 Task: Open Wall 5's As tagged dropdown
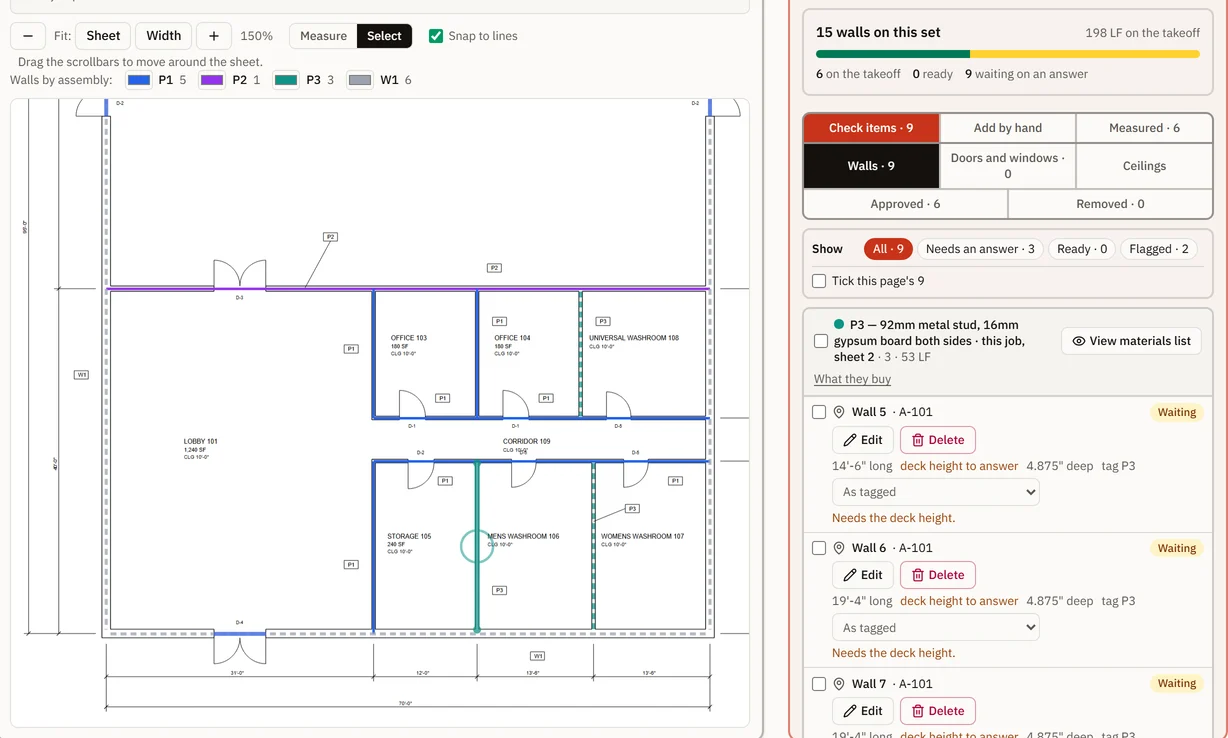point(936,492)
